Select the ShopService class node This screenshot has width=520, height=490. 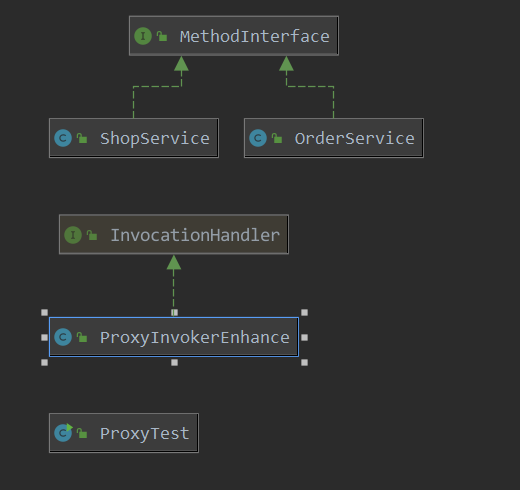pyautogui.click(x=134, y=138)
